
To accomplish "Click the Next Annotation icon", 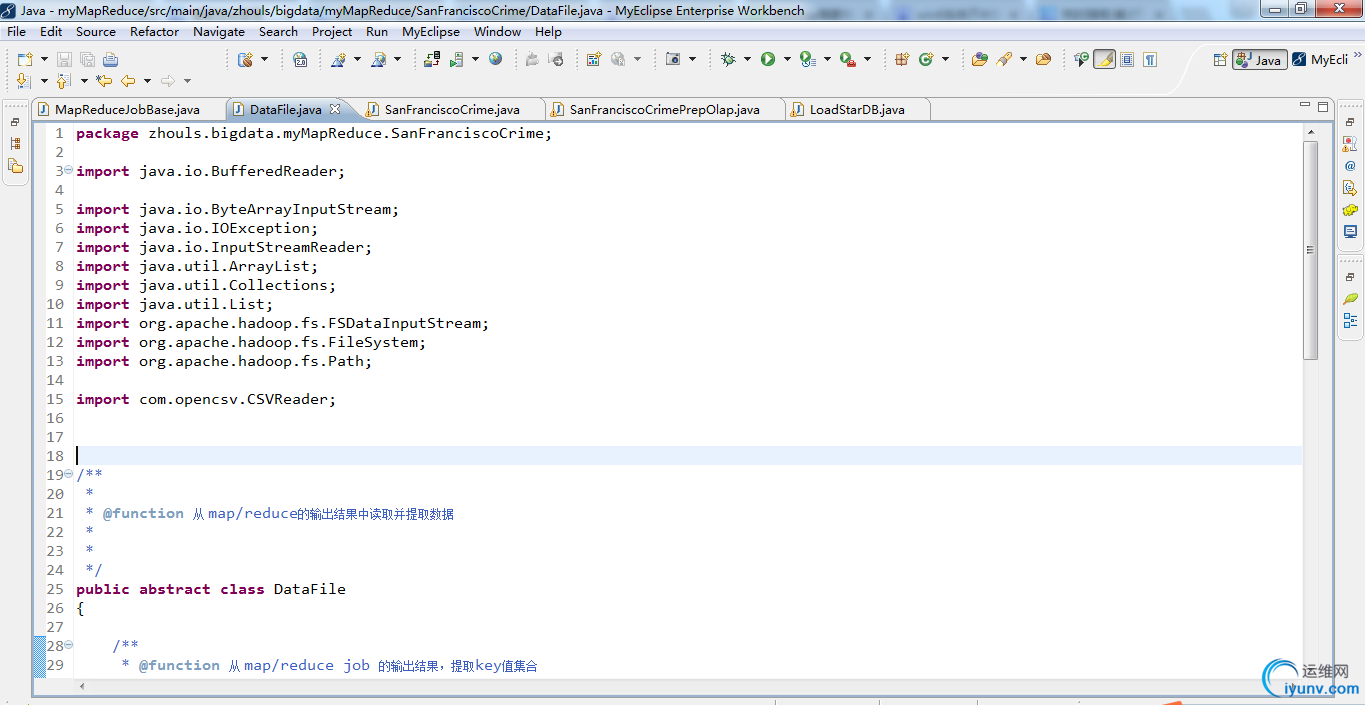I will [x=25, y=81].
